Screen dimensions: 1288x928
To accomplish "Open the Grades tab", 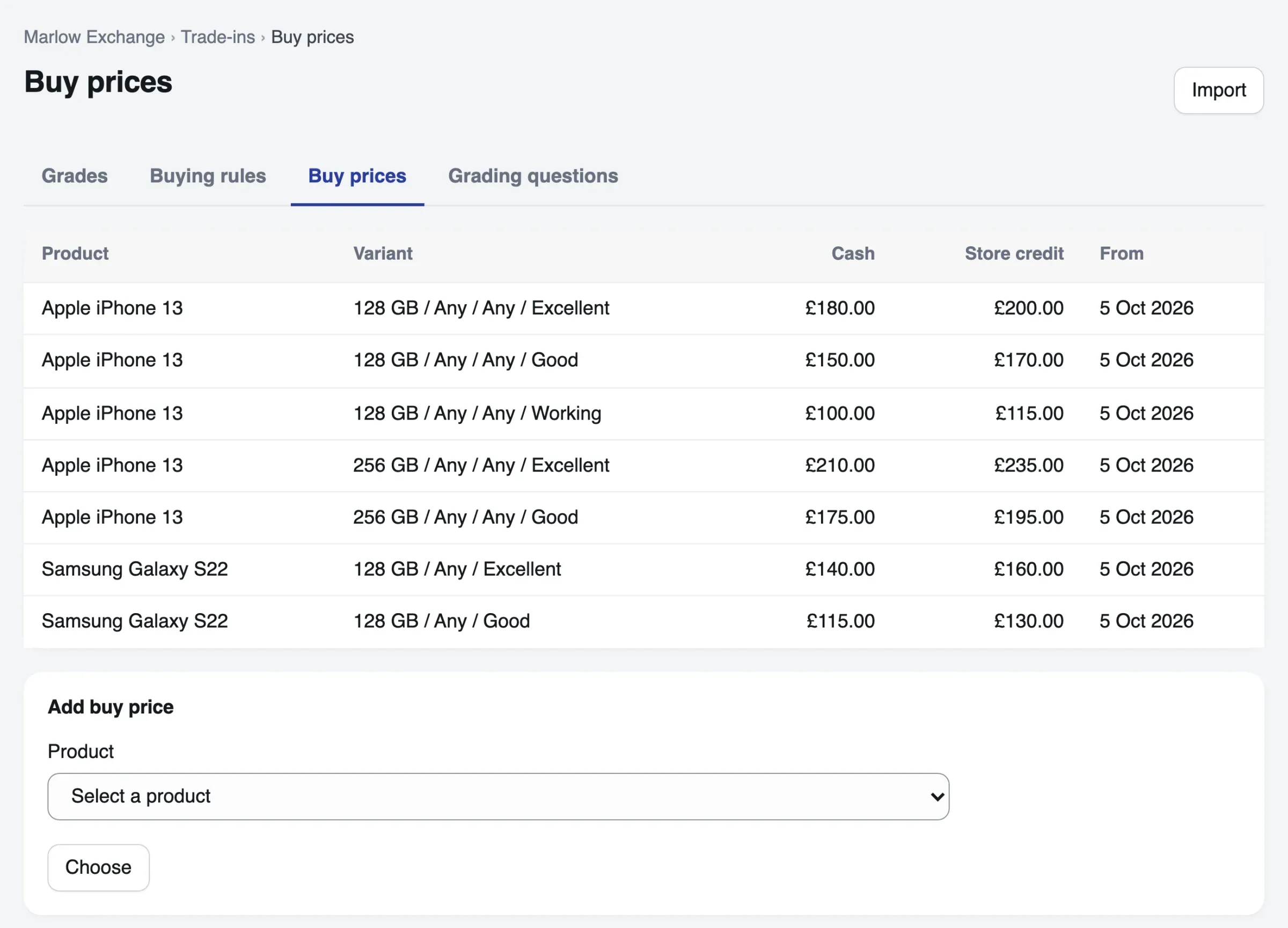I will tap(75, 176).
